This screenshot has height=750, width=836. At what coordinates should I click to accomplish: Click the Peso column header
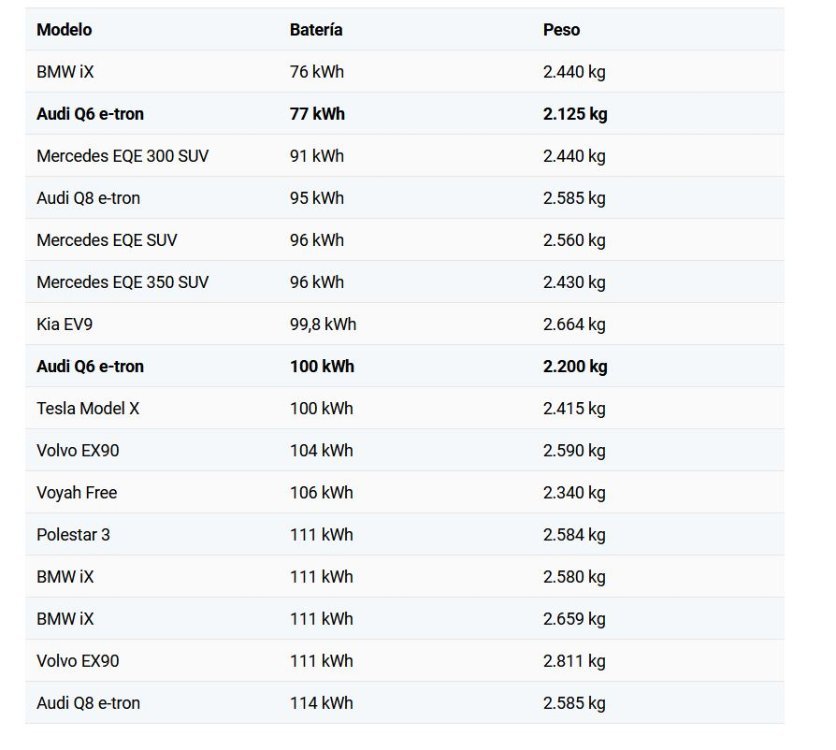pyautogui.click(x=561, y=30)
